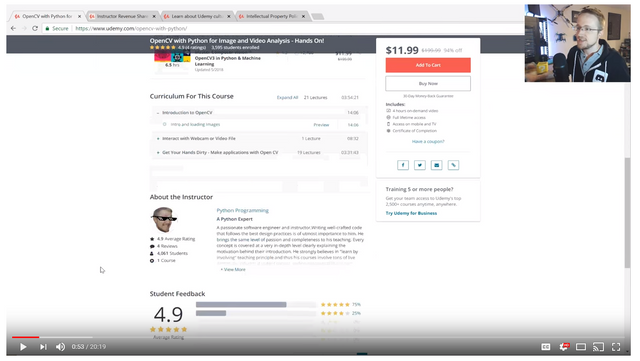The image size is (640, 361).
Task: Click the Buy Now button
Action: pyautogui.click(x=428, y=83)
